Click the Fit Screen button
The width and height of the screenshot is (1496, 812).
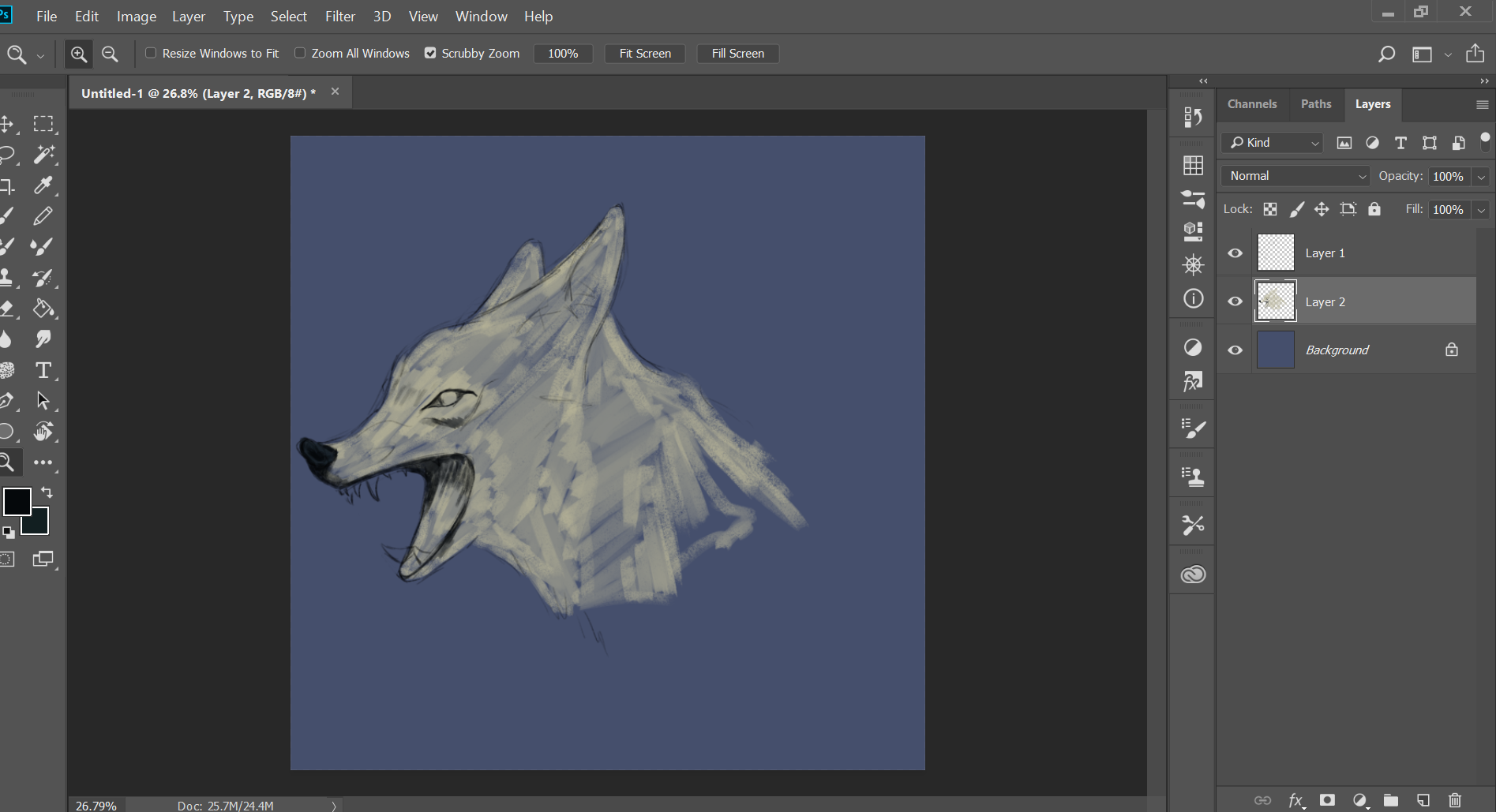pyautogui.click(x=645, y=54)
